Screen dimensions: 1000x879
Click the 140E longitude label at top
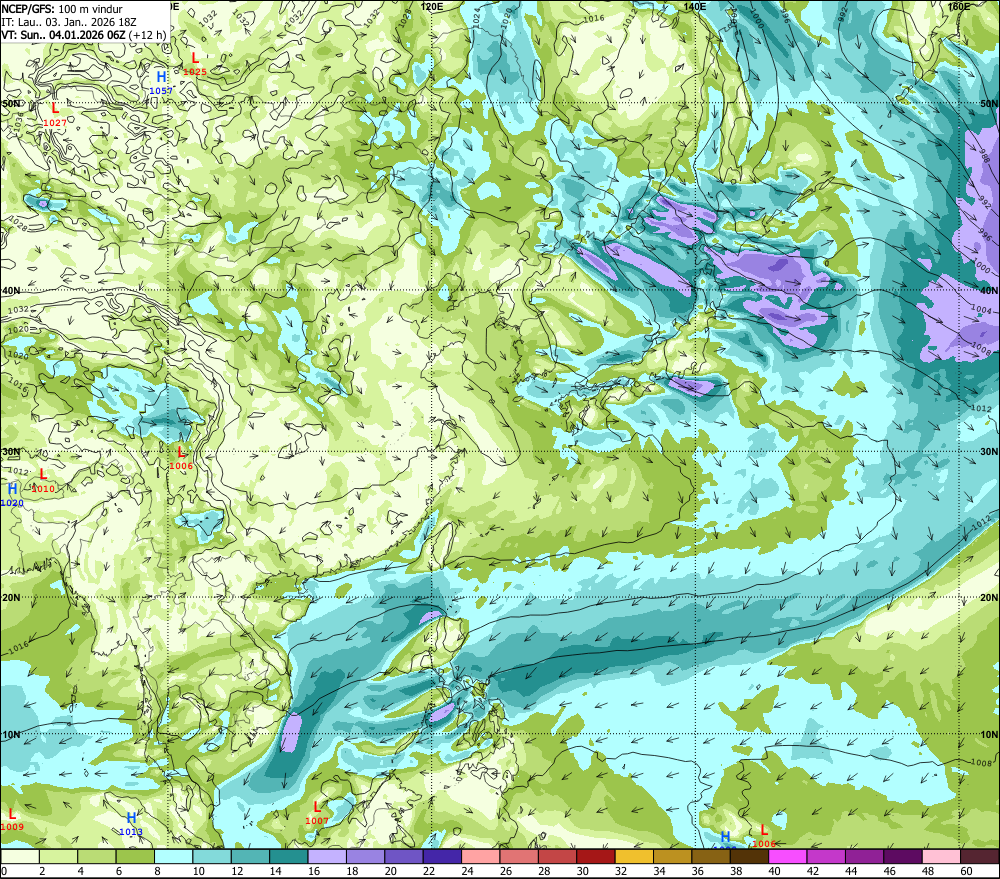tap(695, 6)
